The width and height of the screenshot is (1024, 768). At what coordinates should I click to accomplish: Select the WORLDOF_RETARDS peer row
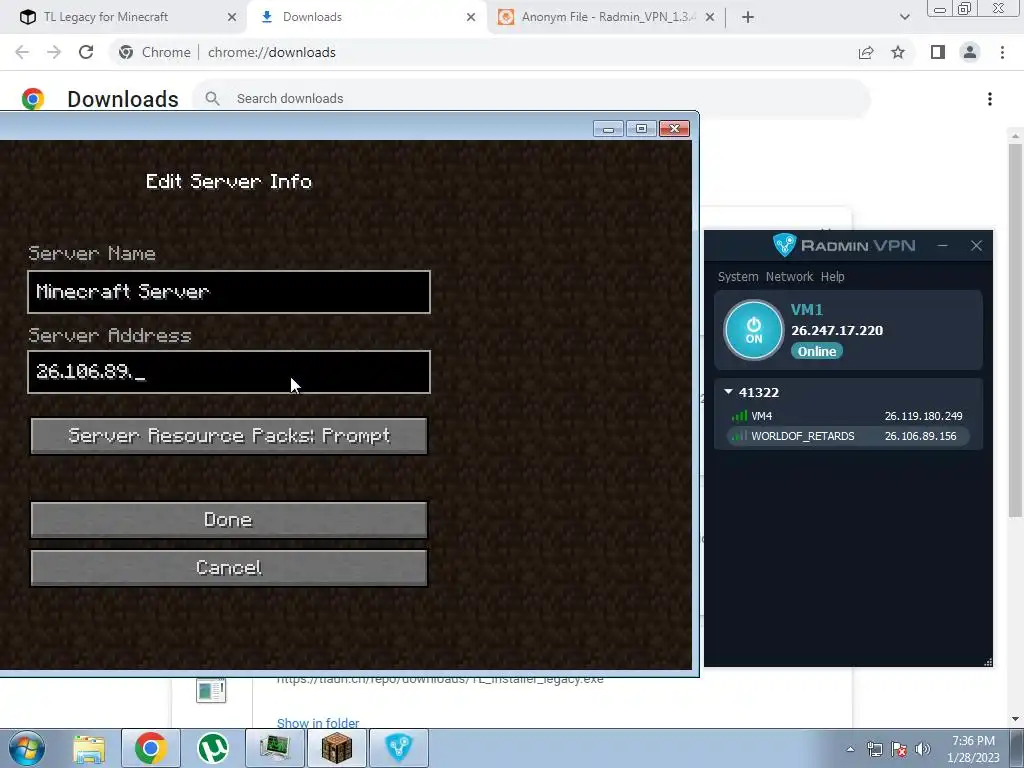click(848, 436)
